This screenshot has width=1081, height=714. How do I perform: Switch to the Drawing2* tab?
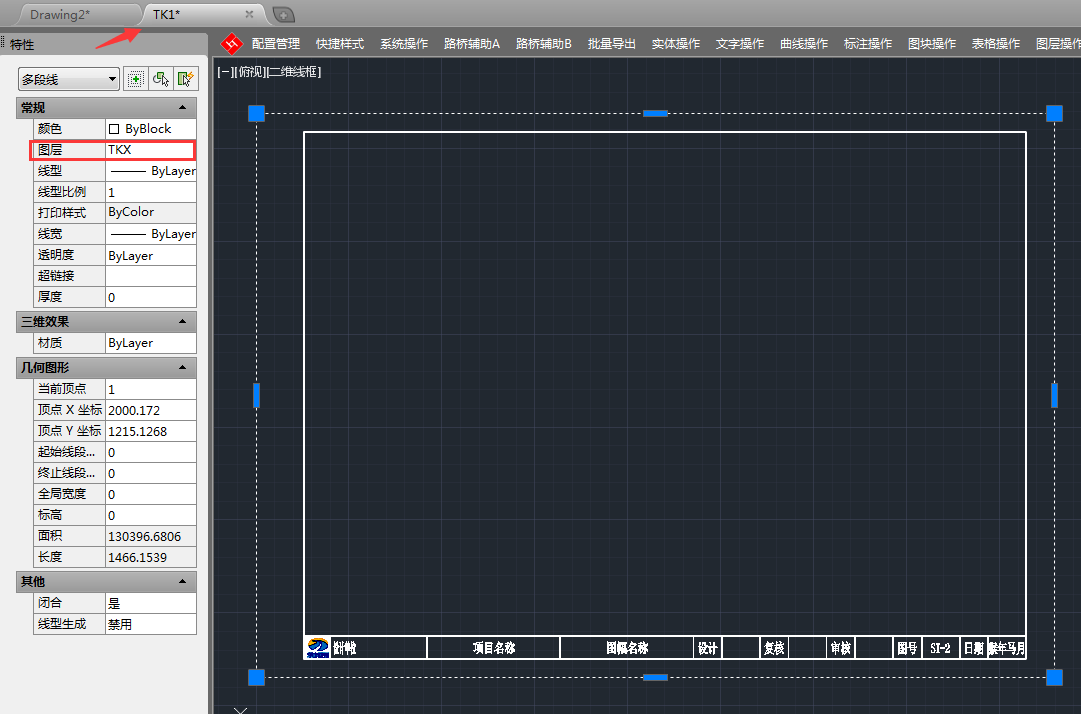point(60,14)
